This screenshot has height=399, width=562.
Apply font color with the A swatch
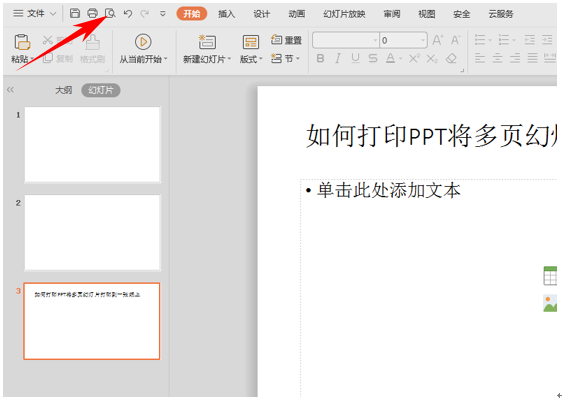click(x=390, y=58)
